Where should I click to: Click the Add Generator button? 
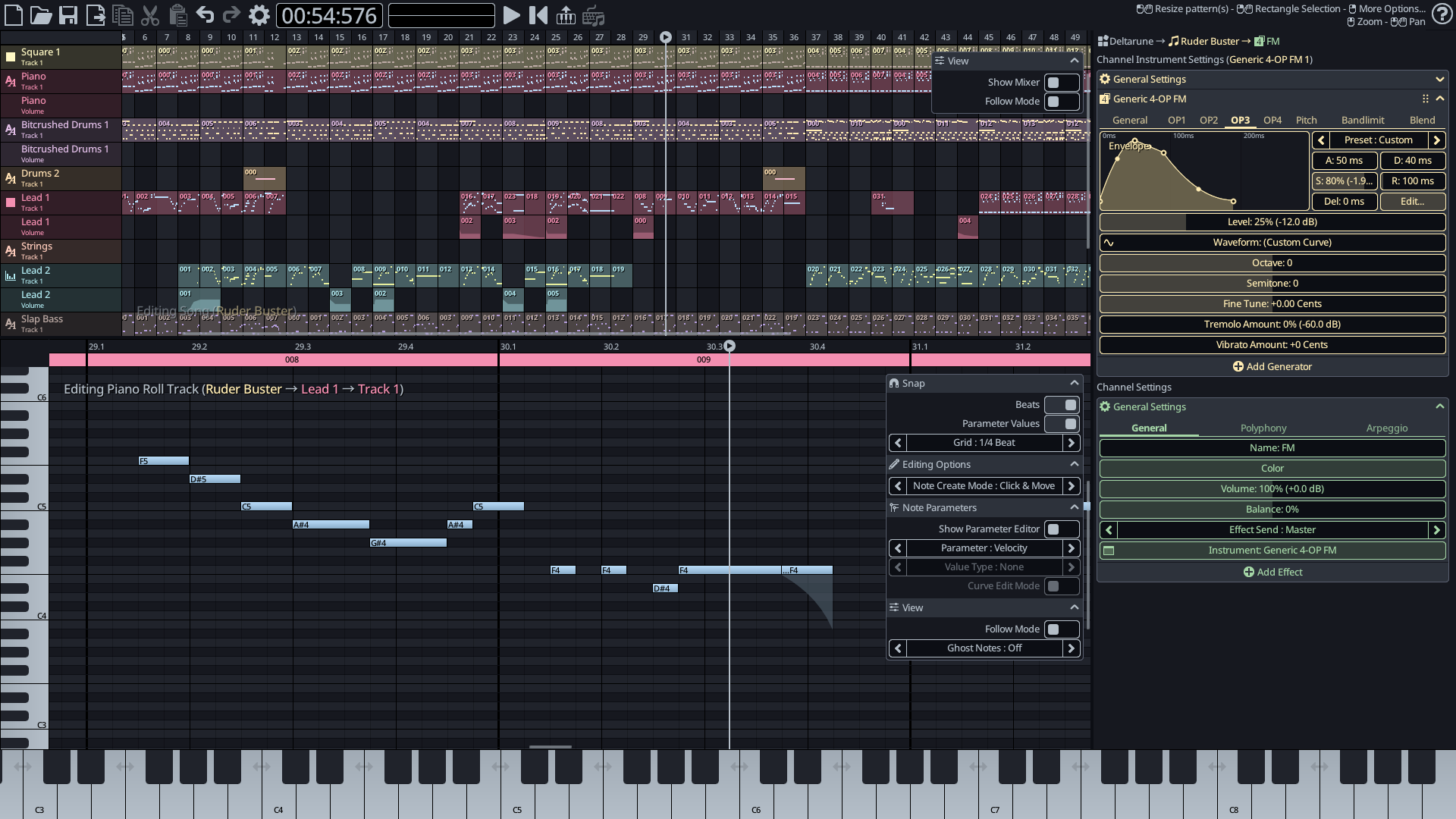tap(1272, 366)
